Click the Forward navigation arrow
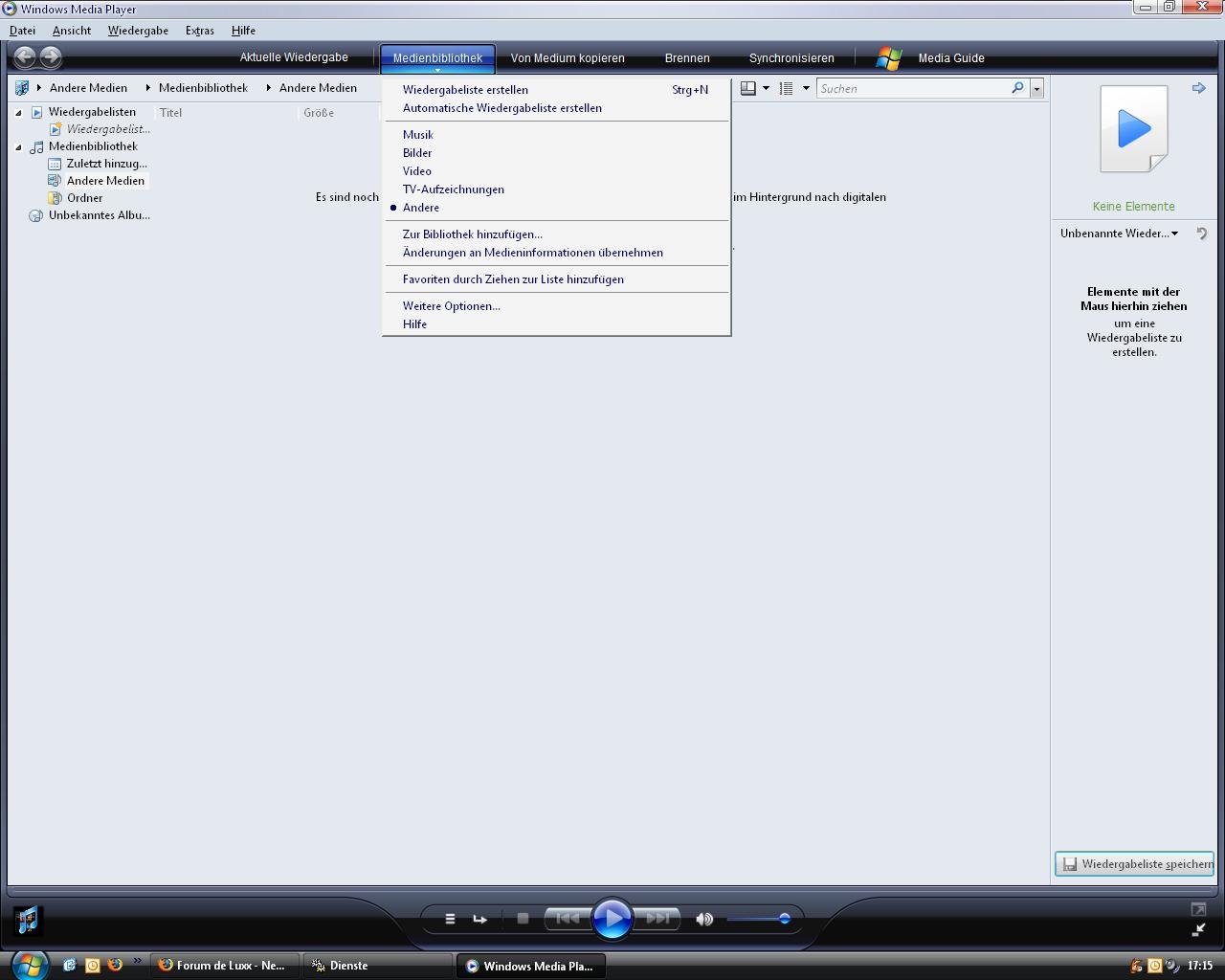 51,57
